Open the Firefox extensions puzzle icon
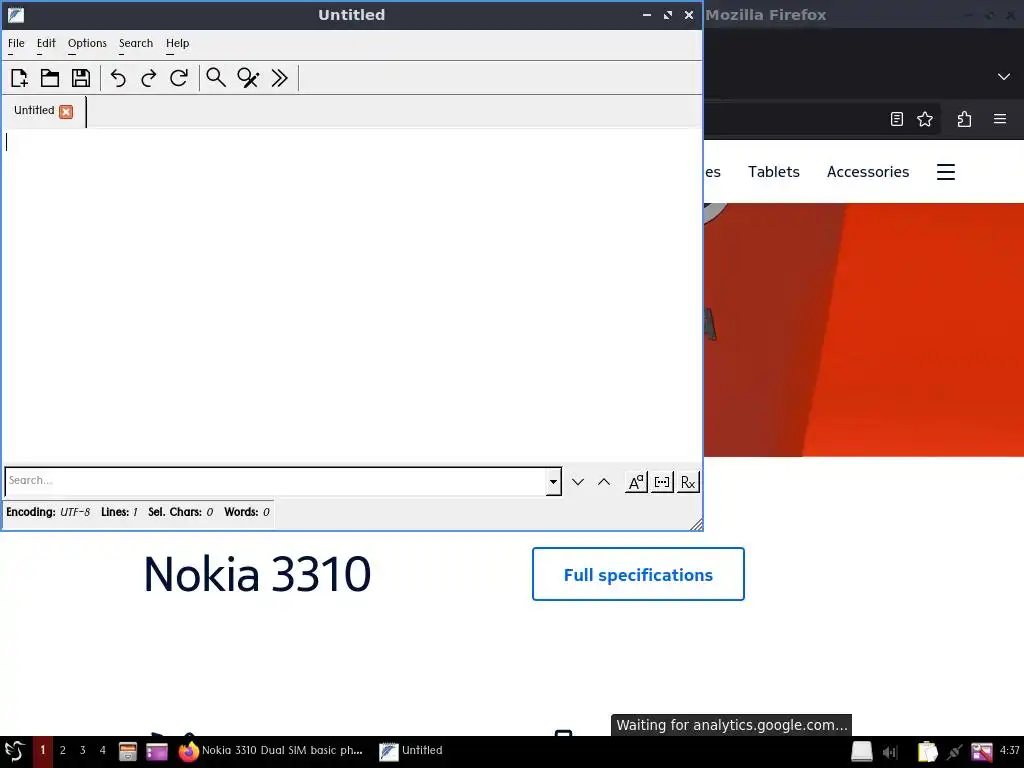Viewport: 1024px width, 768px height. coord(965,119)
